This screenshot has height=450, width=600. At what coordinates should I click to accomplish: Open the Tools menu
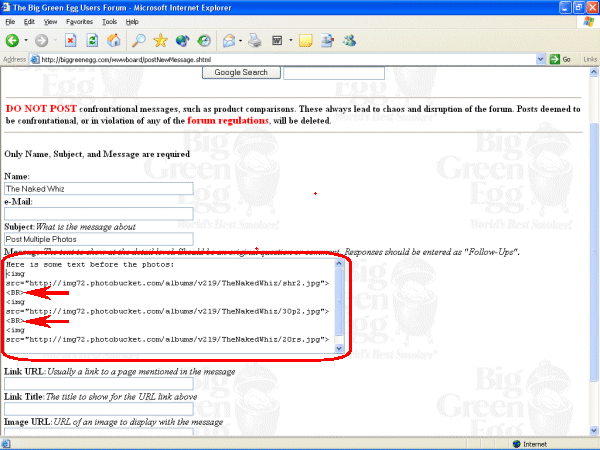click(x=109, y=22)
